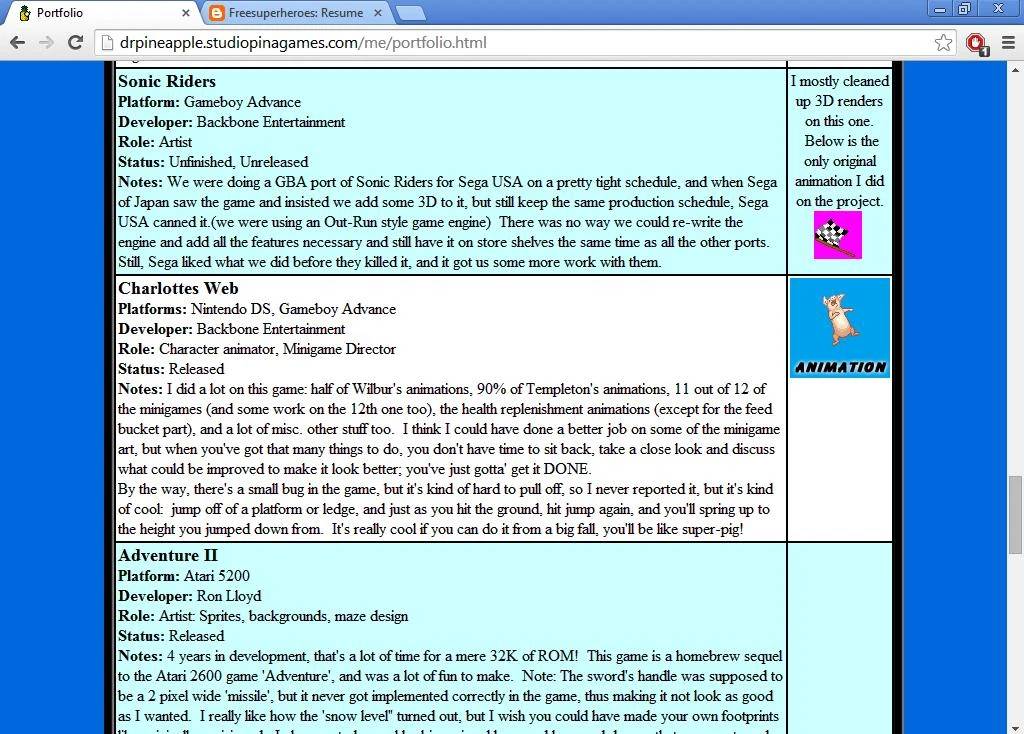
Task: Click the checkered flag animation image
Action: [837, 236]
